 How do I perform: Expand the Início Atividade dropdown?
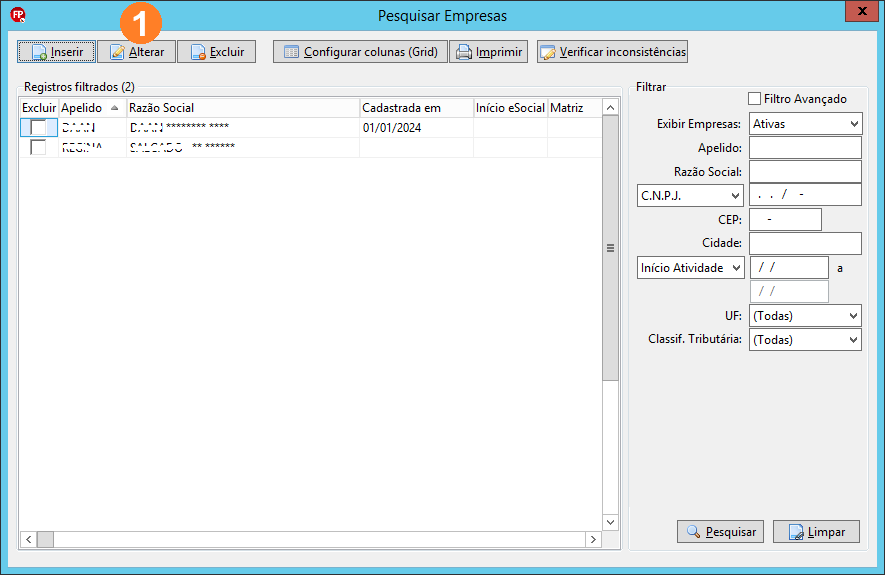coord(690,268)
